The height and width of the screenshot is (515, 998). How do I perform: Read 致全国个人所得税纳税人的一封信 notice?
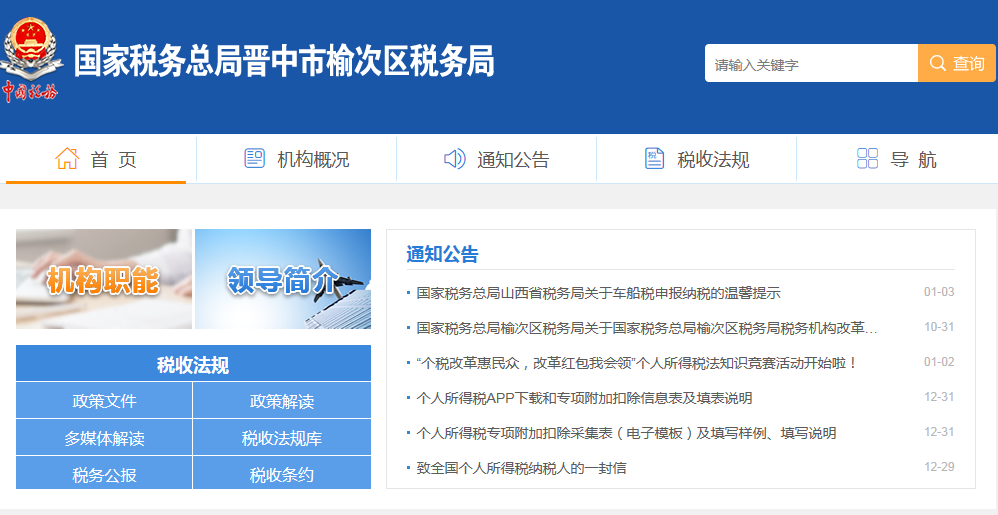point(521,468)
